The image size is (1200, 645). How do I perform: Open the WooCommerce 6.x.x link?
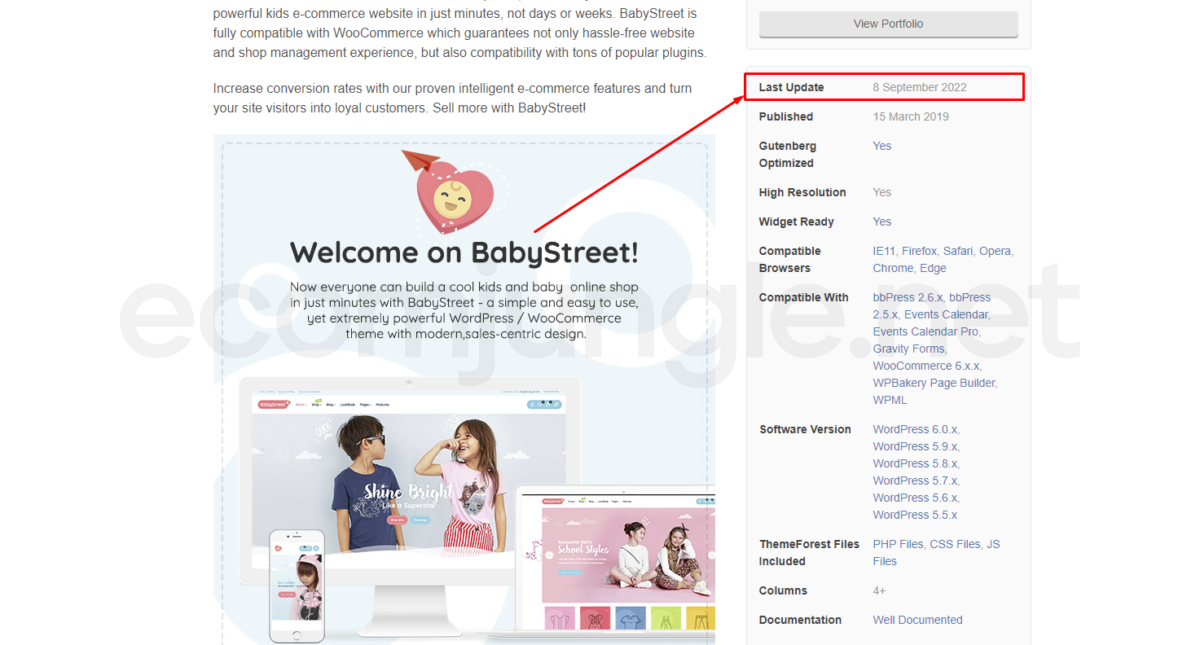tap(926, 366)
